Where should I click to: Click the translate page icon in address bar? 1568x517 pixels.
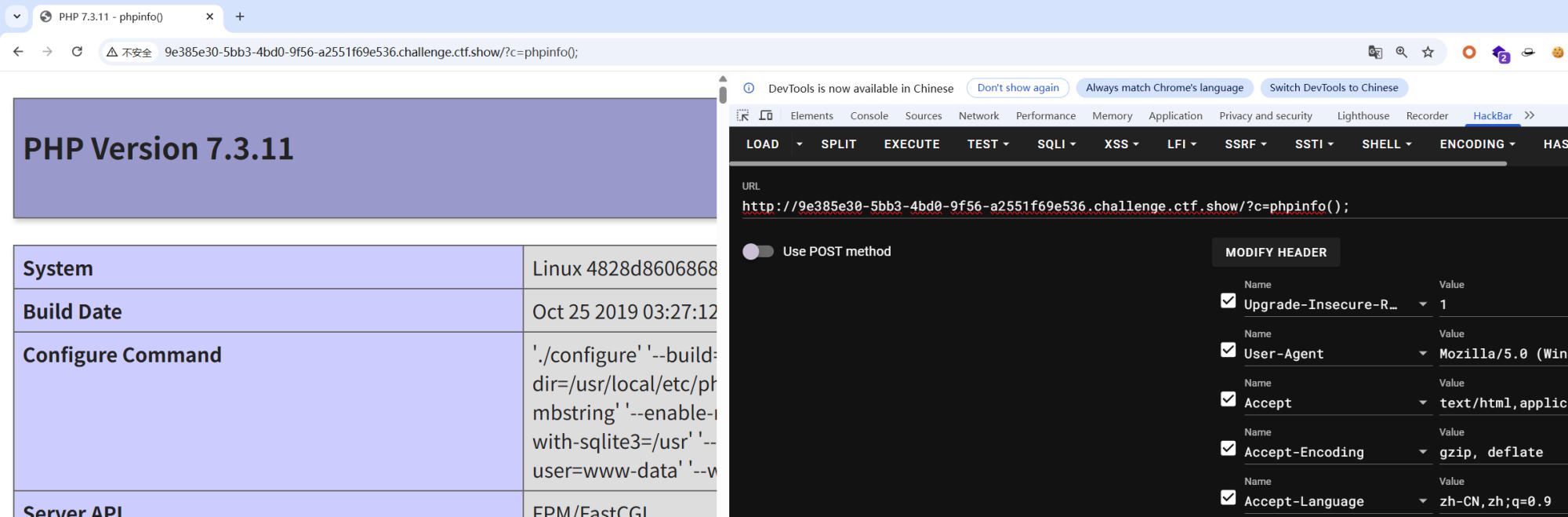click(x=1374, y=52)
